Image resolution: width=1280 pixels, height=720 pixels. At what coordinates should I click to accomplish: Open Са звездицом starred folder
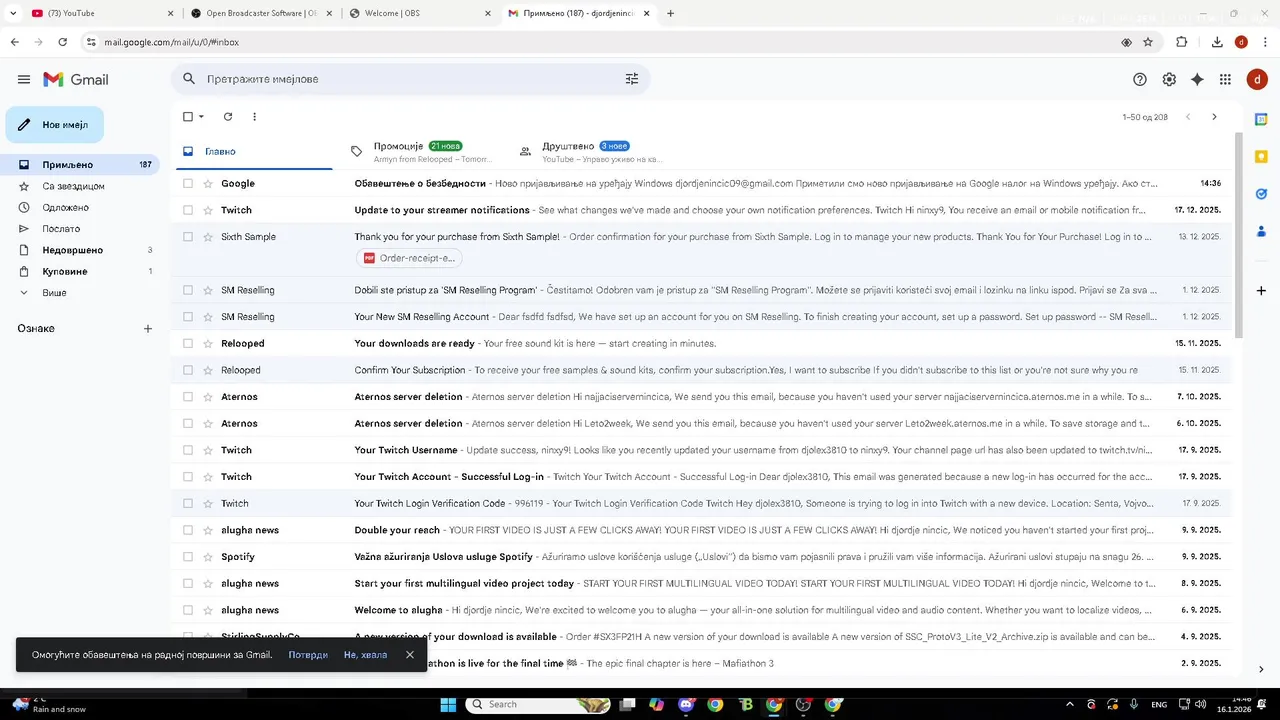[73, 186]
